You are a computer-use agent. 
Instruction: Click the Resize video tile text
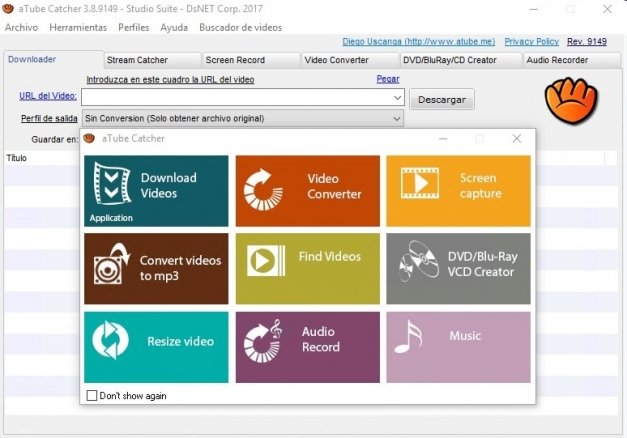(x=180, y=341)
